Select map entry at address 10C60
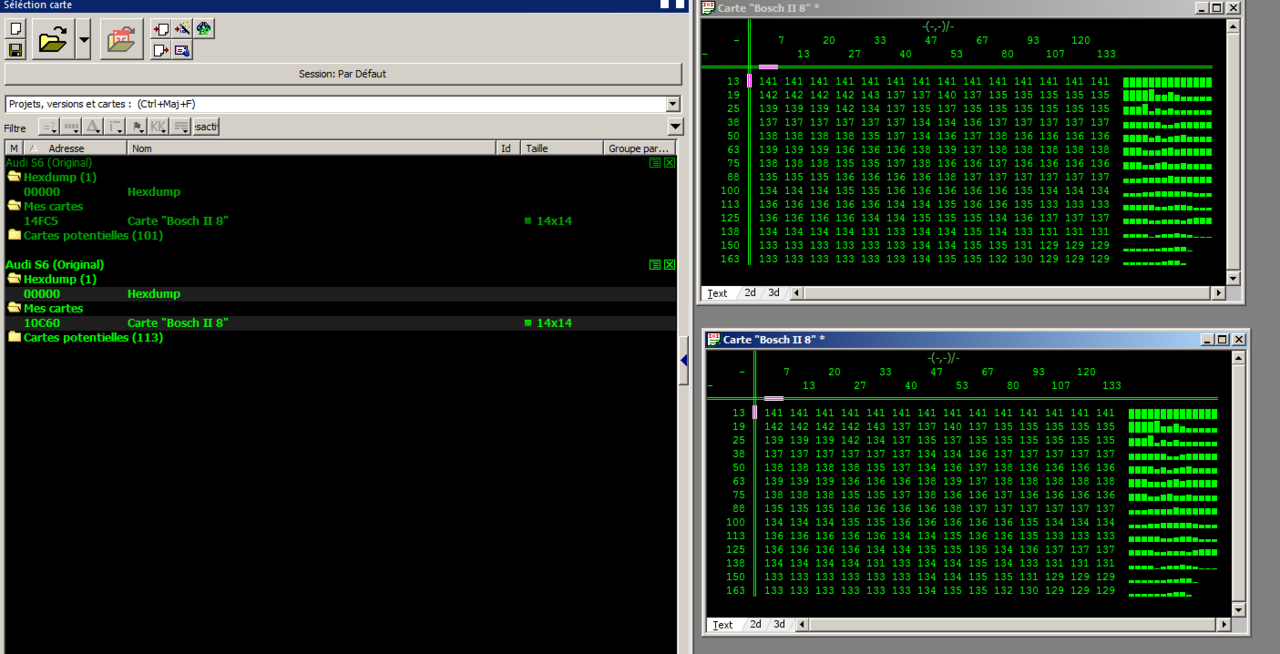Viewport: 1280px width, 654px height. point(42,323)
